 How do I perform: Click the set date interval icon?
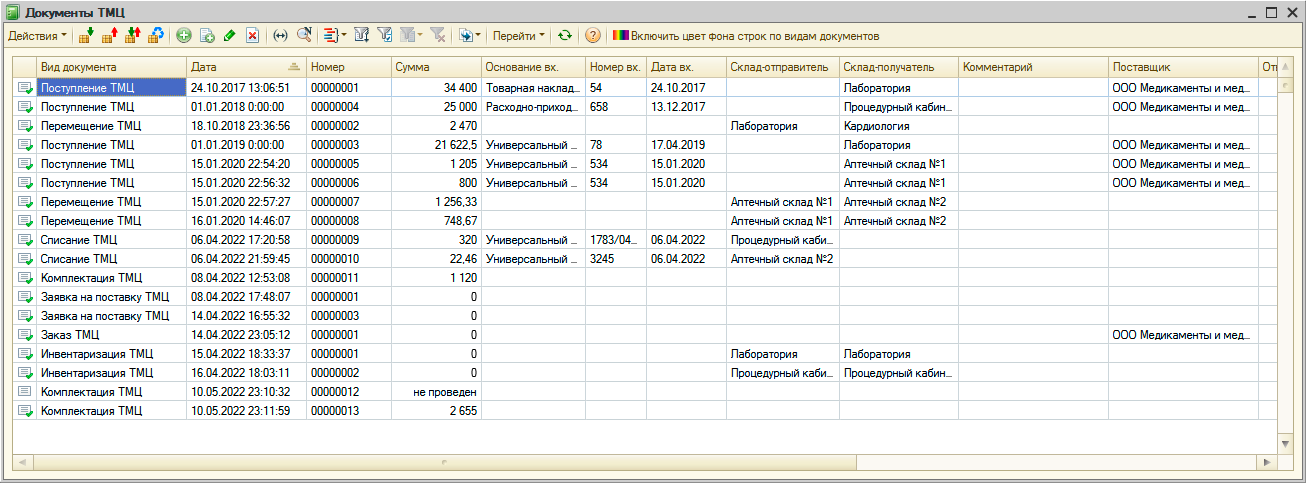pos(280,36)
